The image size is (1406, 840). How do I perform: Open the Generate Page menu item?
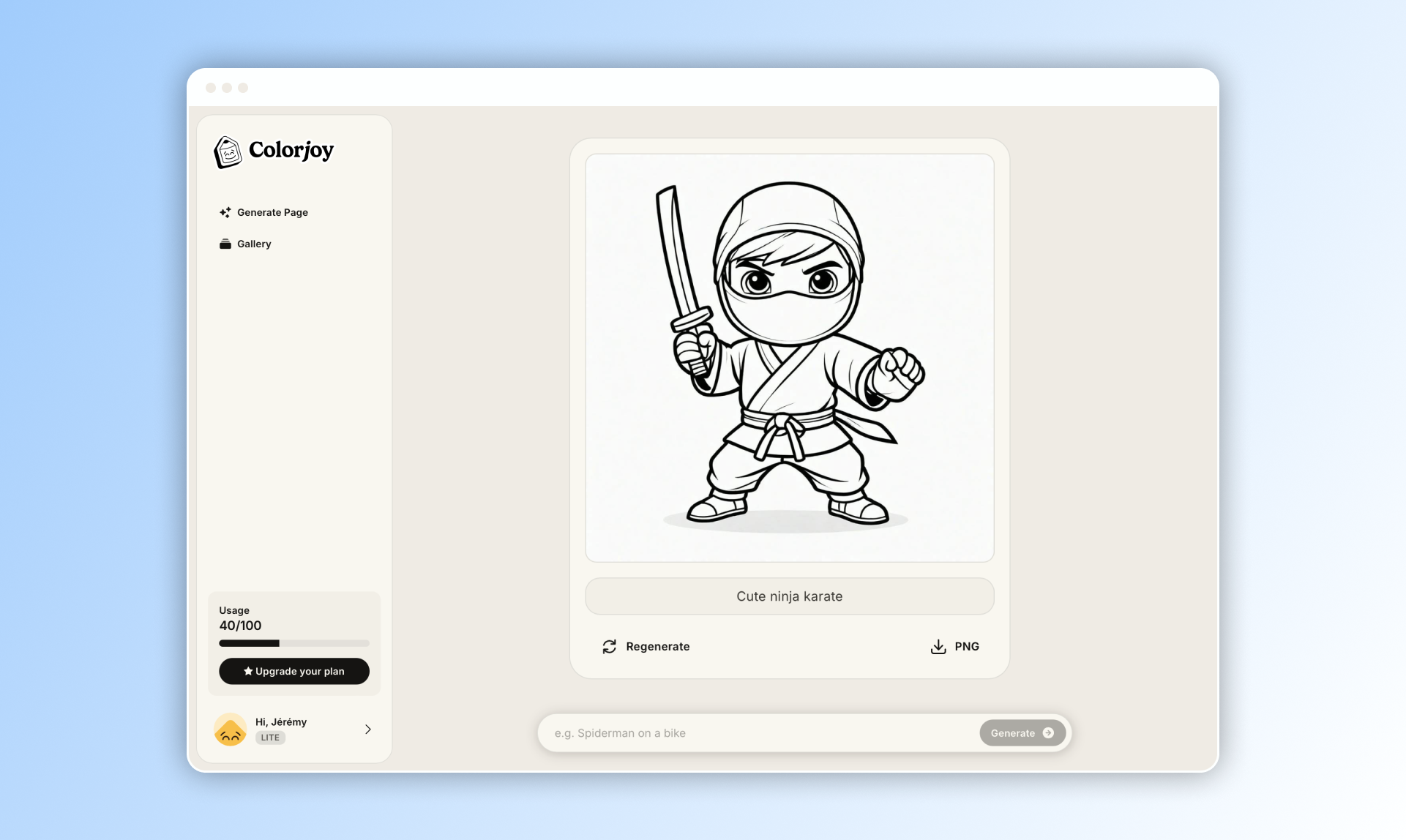272,212
